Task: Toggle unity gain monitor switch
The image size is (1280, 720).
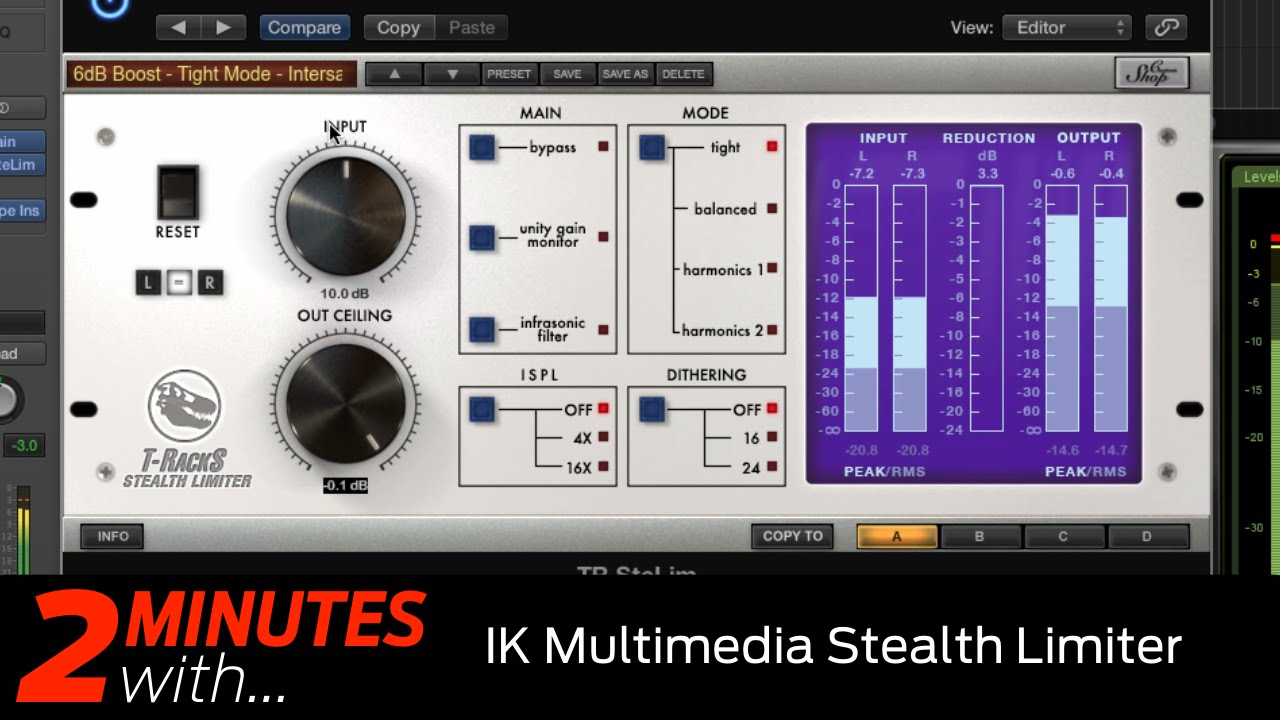Action: tap(482, 238)
